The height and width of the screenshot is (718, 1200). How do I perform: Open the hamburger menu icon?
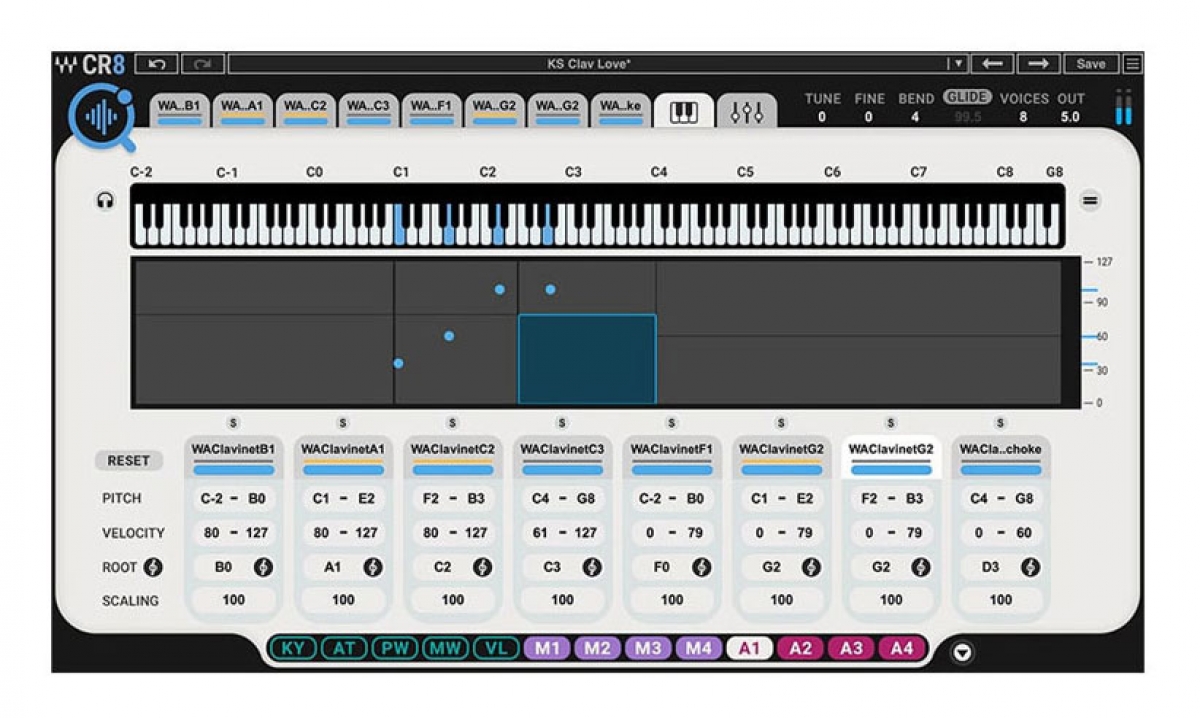(1131, 64)
